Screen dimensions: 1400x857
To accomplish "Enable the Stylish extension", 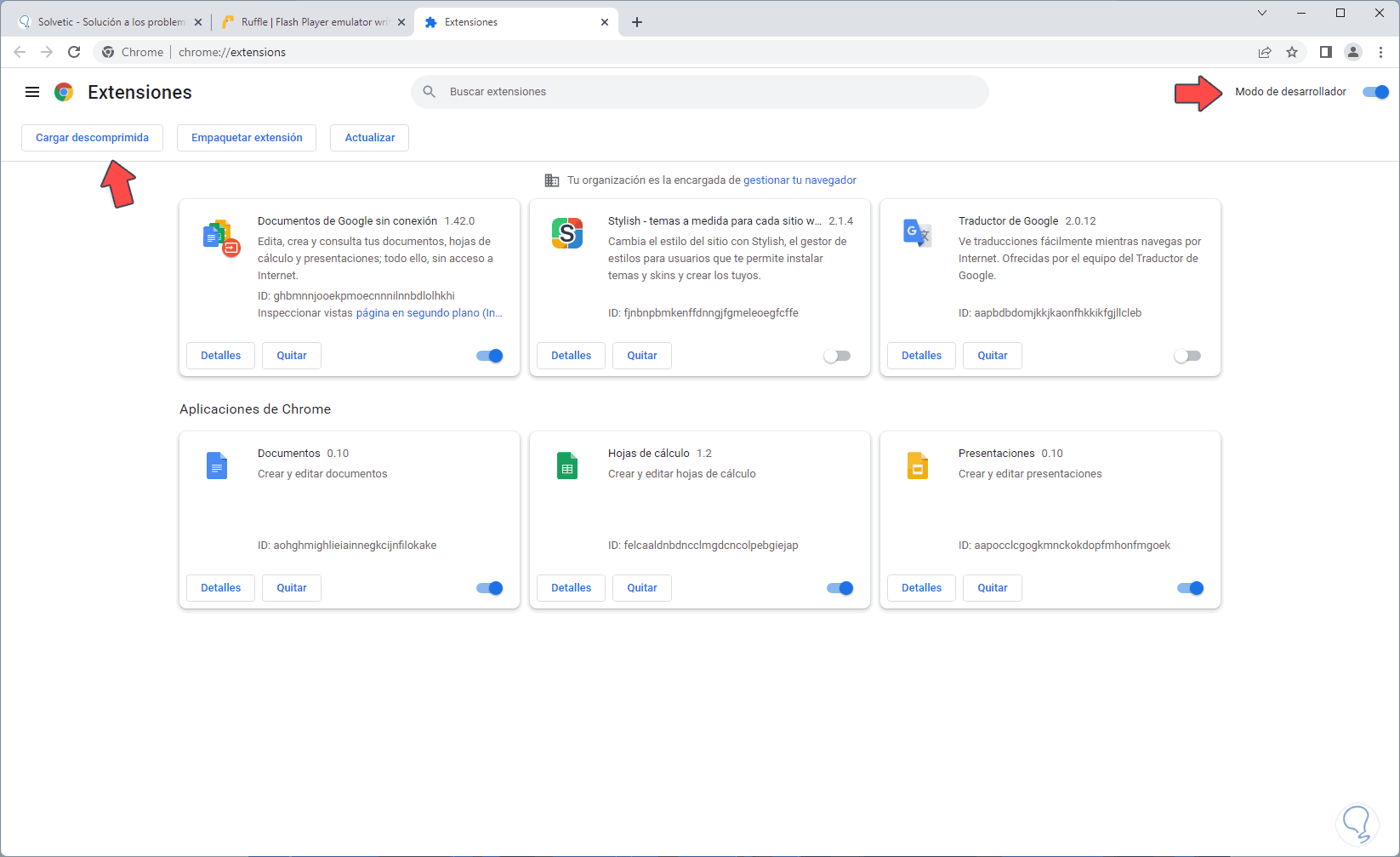I will (x=837, y=356).
